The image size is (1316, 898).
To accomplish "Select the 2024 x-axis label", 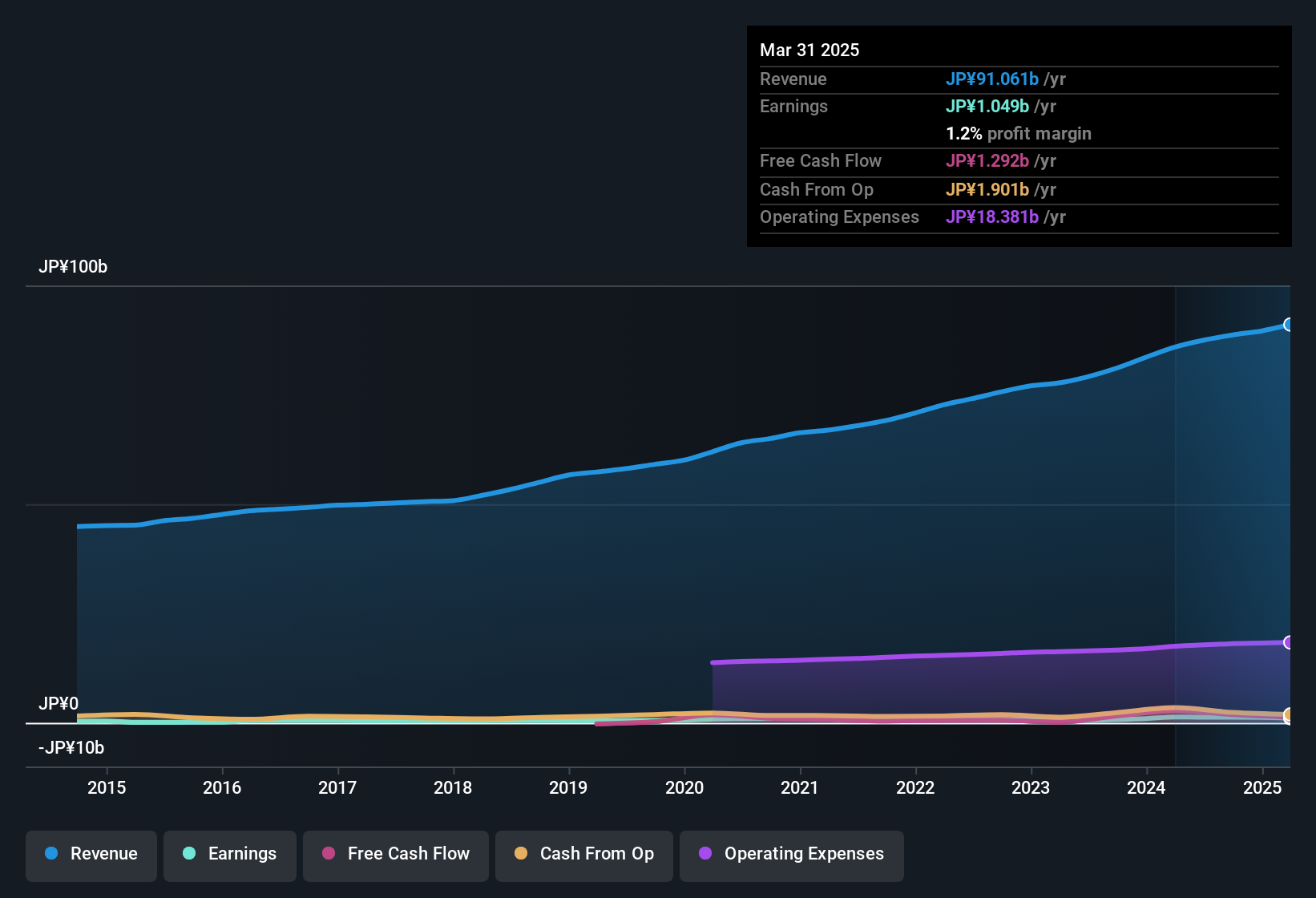I will [x=1146, y=787].
